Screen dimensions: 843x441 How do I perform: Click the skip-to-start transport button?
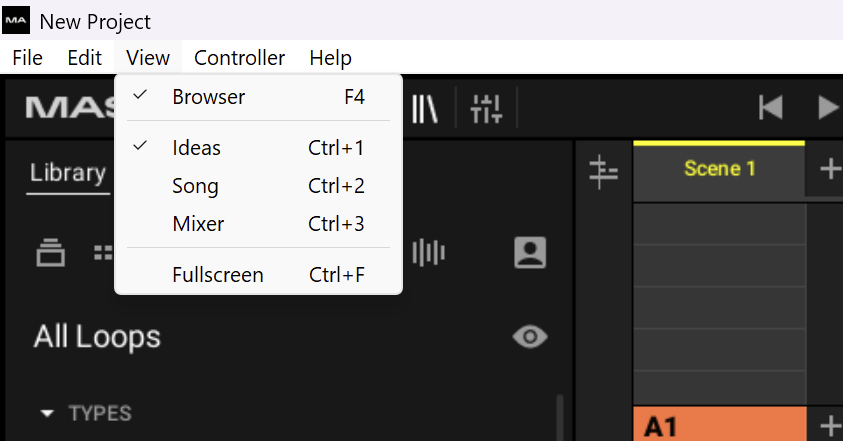tap(770, 107)
